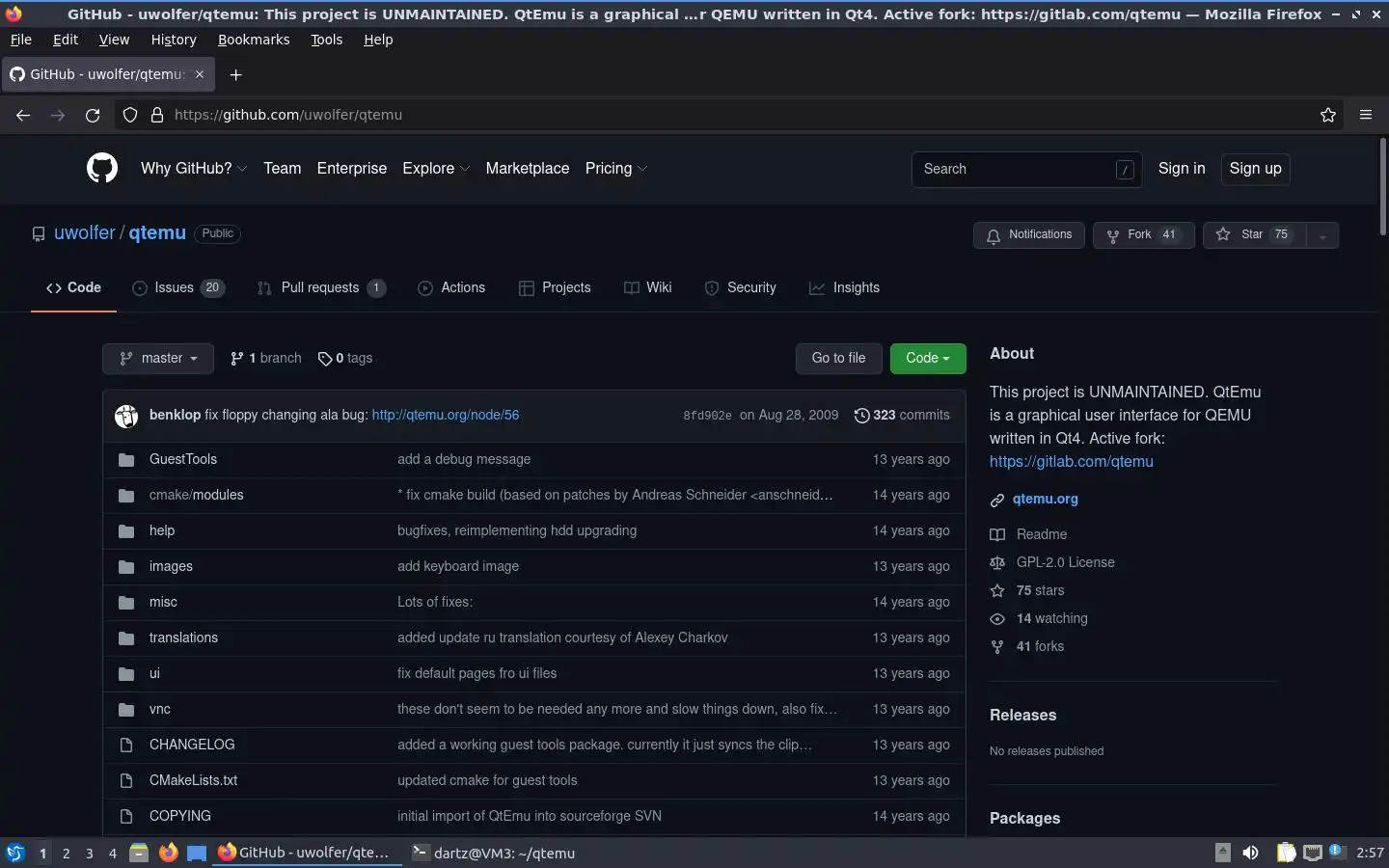Image resolution: width=1389 pixels, height=868 pixels.
Task: Switch to the Issues tab
Action: [x=178, y=287]
